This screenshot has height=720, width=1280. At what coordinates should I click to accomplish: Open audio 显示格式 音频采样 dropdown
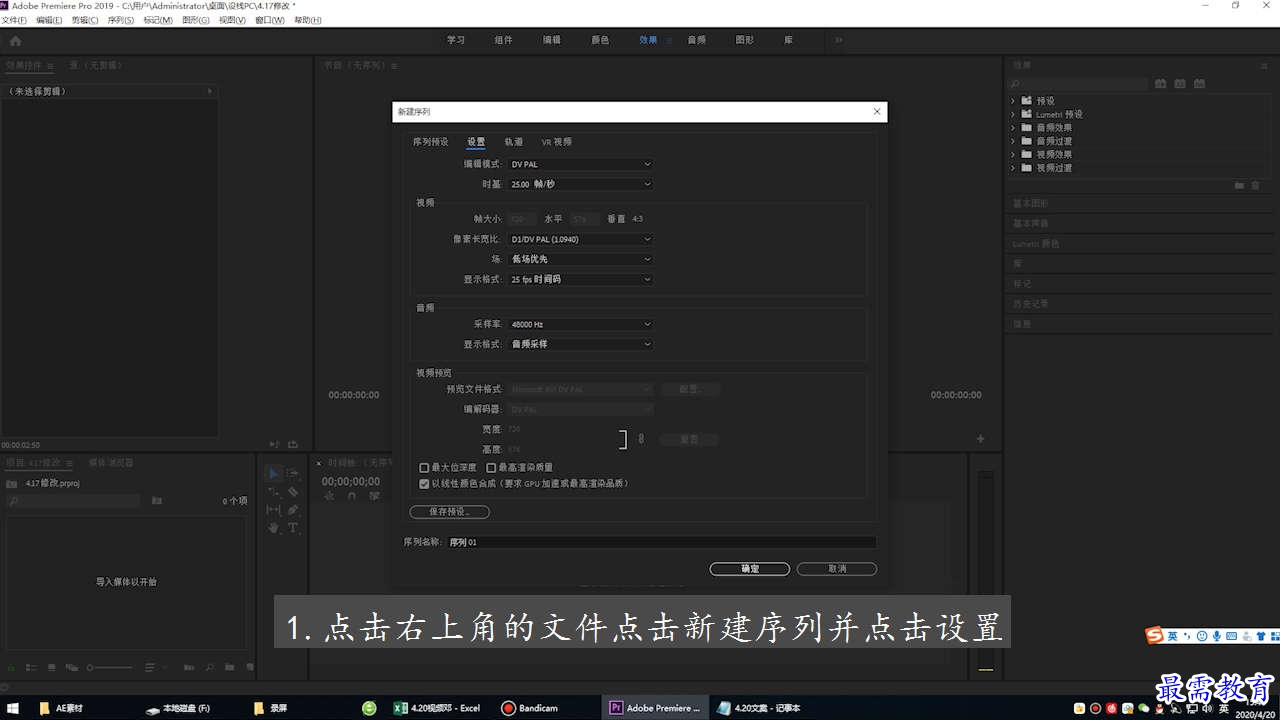[x=580, y=344]
